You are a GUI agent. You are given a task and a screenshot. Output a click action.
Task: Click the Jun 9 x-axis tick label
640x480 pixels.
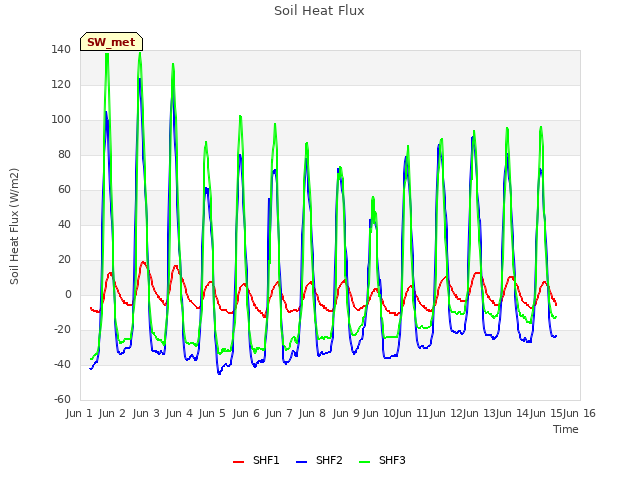(346, 413)
